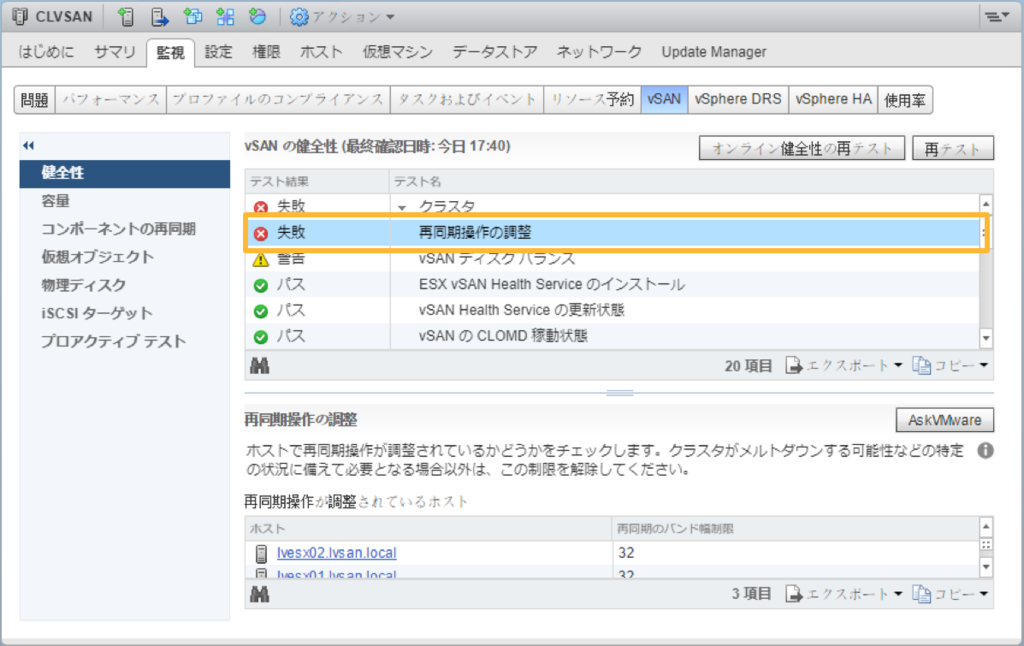The image size is (1024, 646).
Task: Click the new virtual machine toolbar icon
Action: [193, 16]
